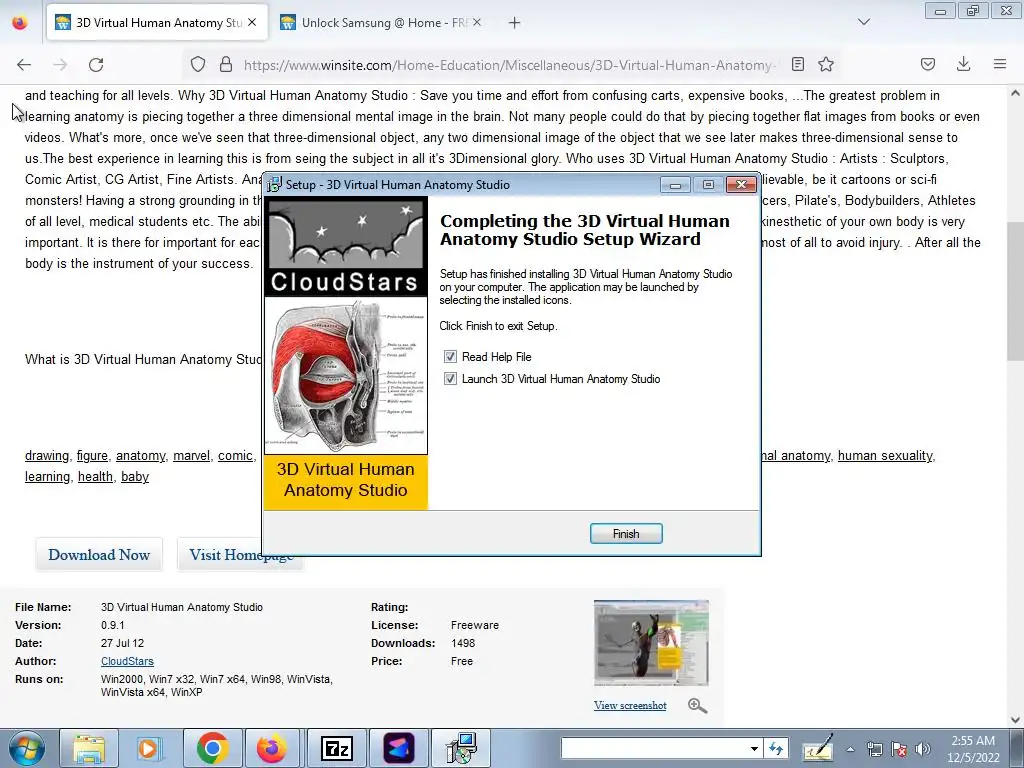Open the marvel tag link

click(x=191, y=456)
